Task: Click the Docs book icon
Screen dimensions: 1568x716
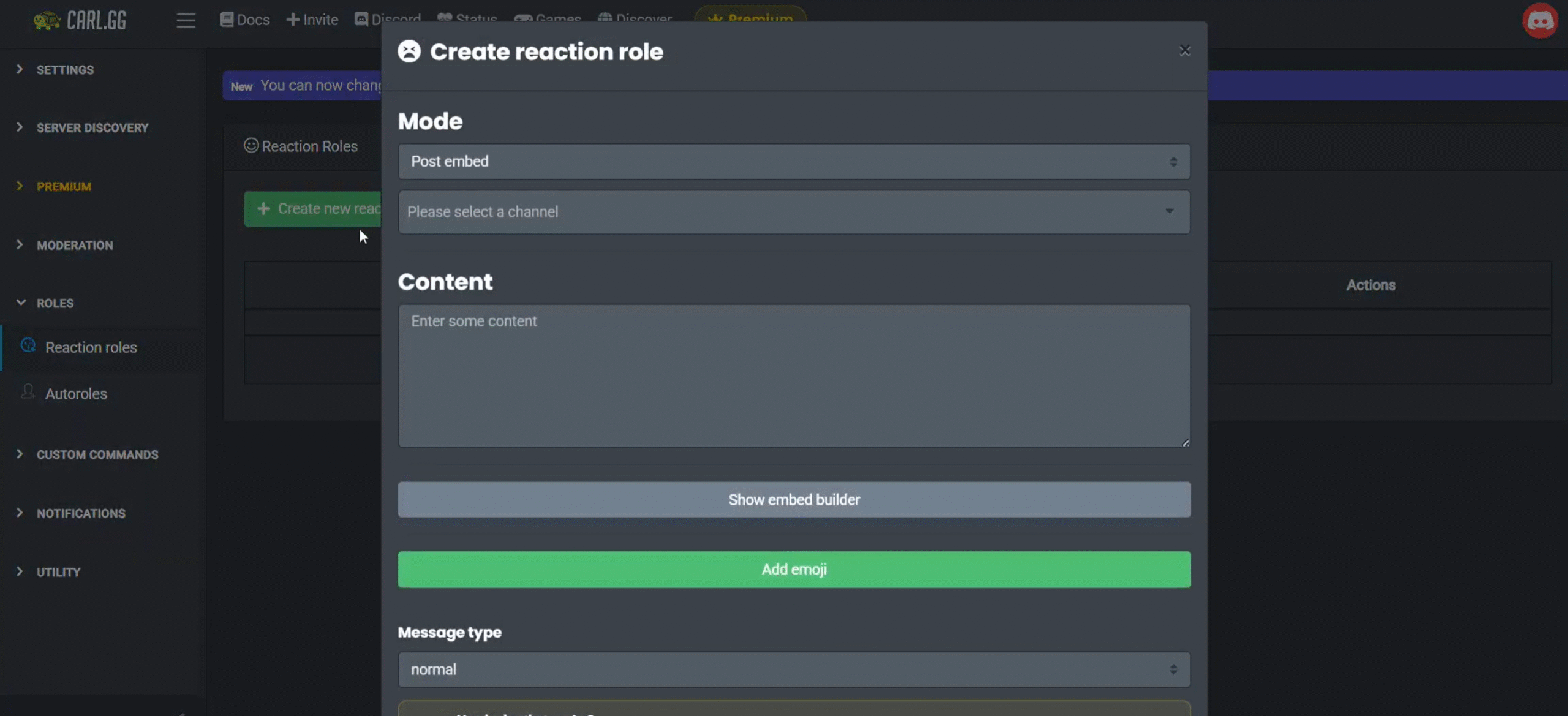Action: (227, 20)
